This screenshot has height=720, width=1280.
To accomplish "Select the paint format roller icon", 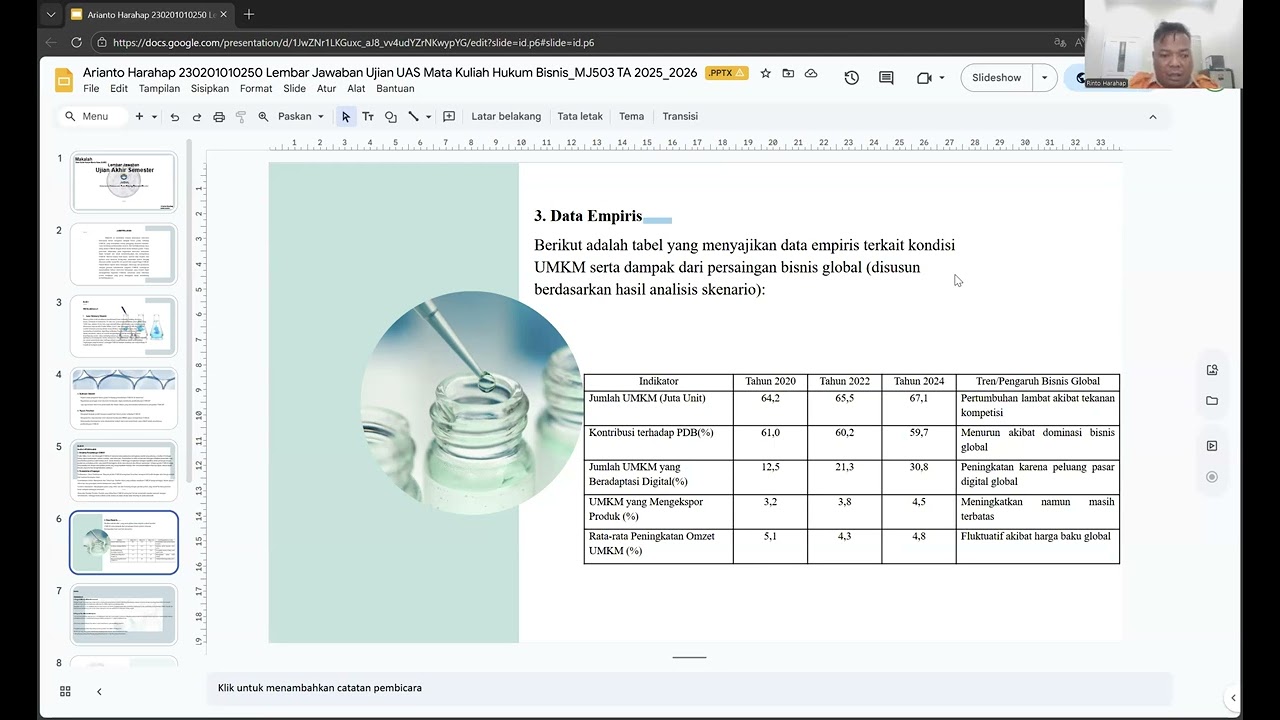I will [241, 117].
